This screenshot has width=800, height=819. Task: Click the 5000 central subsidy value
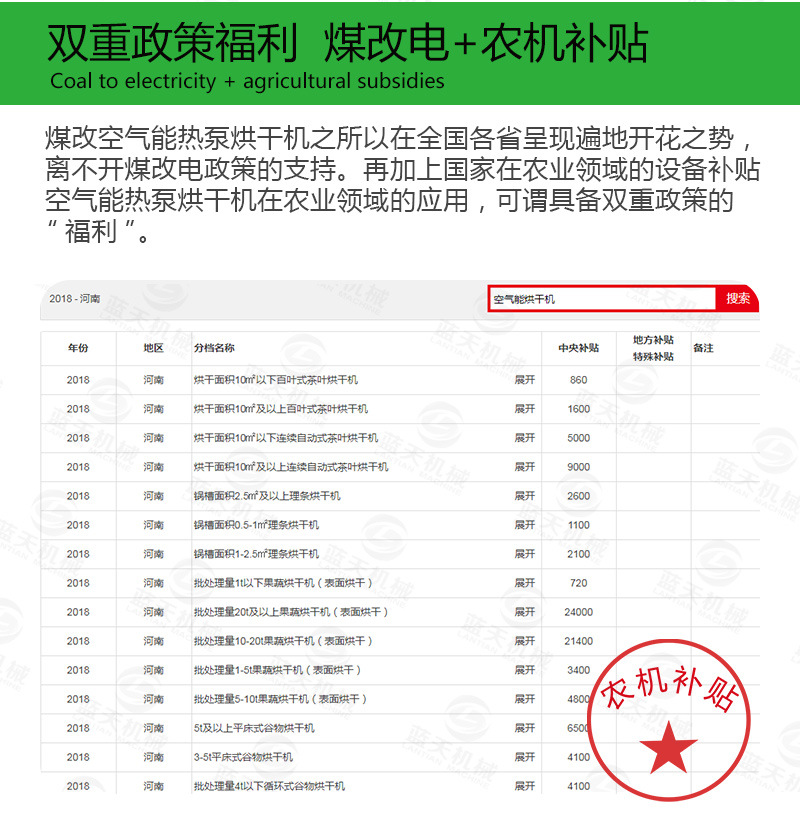point(579,438)
